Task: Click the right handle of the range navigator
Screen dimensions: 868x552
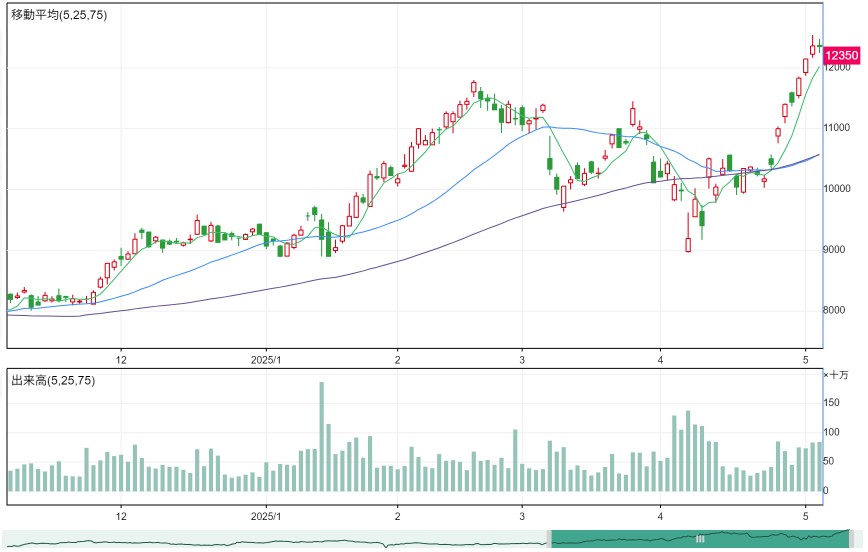Action: pos(851,538)
